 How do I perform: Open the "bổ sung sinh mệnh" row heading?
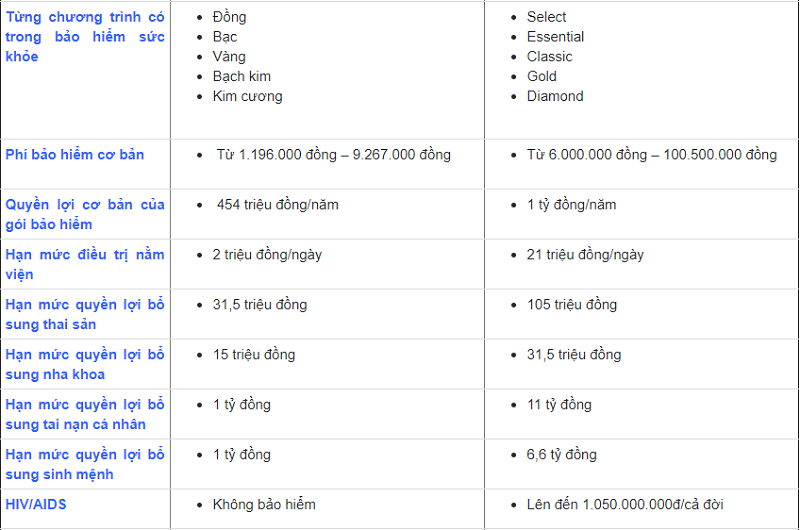[x=85, y=465]
